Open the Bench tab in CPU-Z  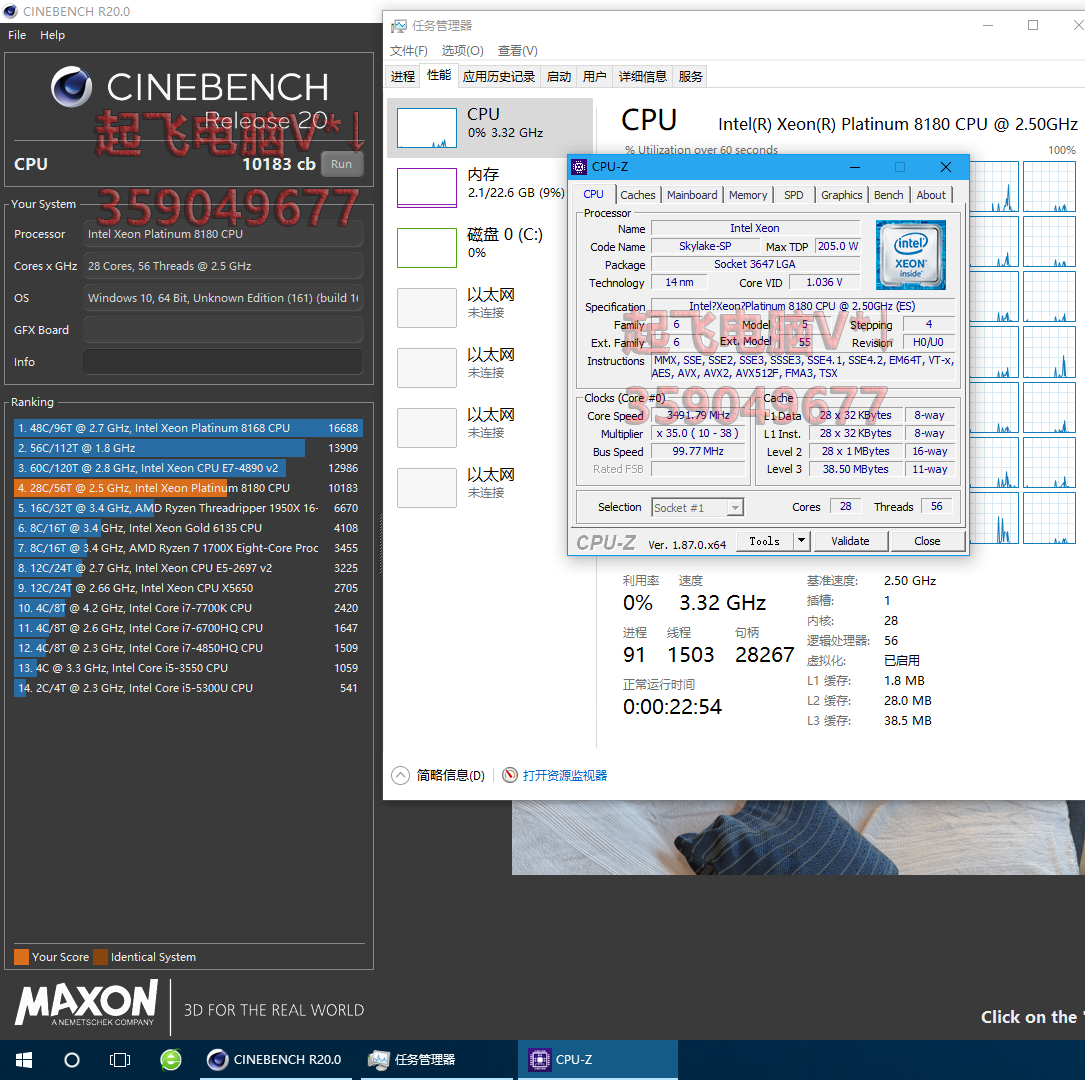[x=888, y=195]
